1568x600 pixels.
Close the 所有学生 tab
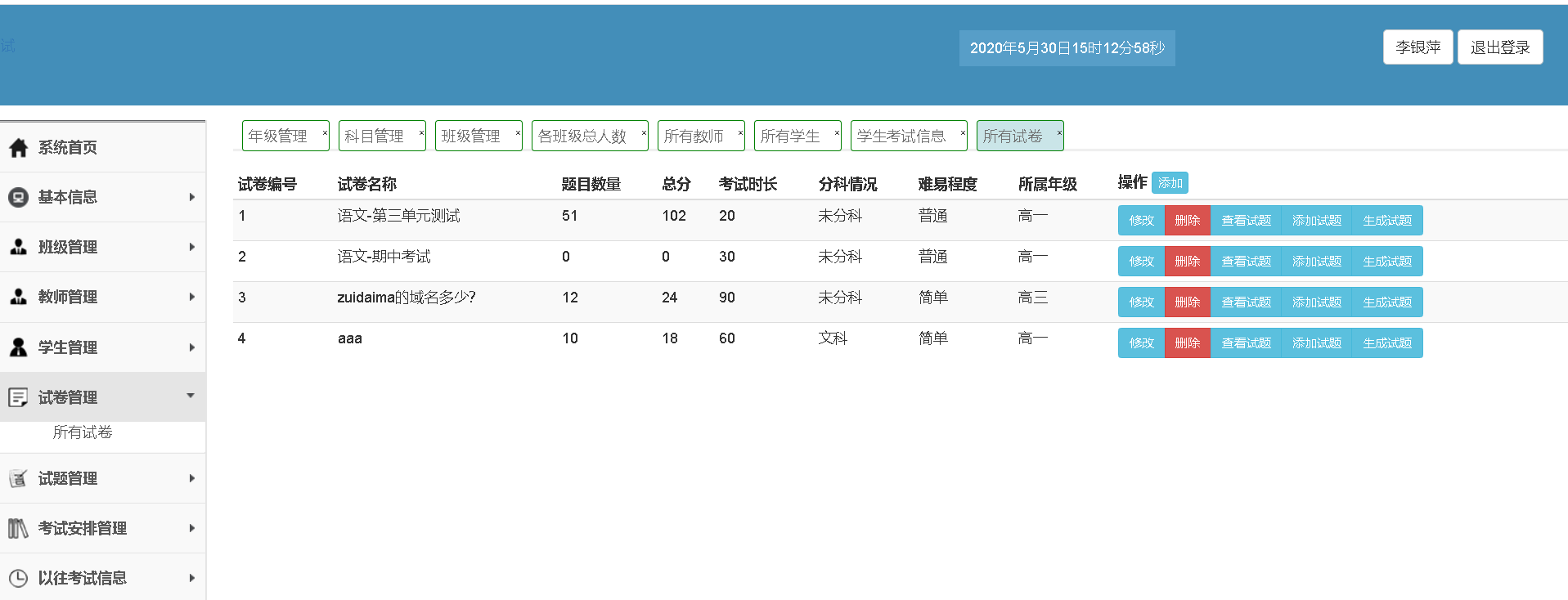pos(837,133)
